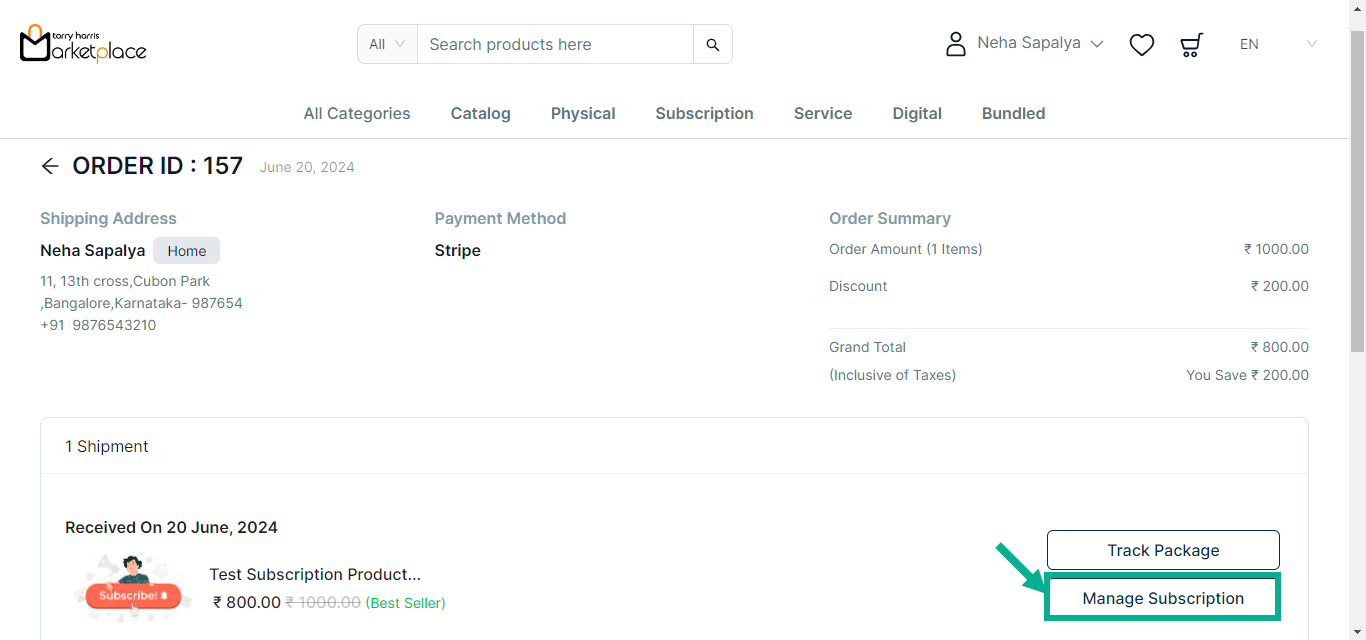Navigate to the Service category
This screenshot has width=1366, height=640.
[823, 113]
